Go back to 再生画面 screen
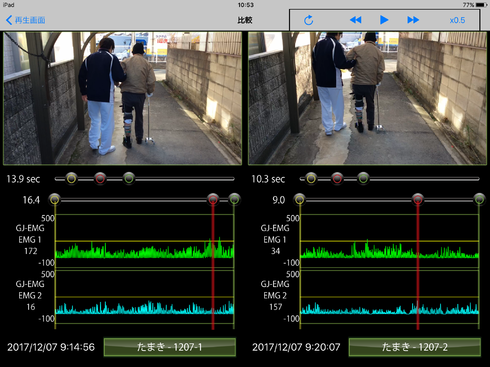 point(26,20)
